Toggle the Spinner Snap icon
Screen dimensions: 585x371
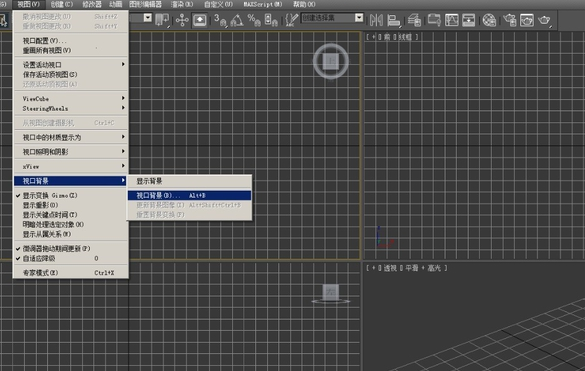click(271, 20)
